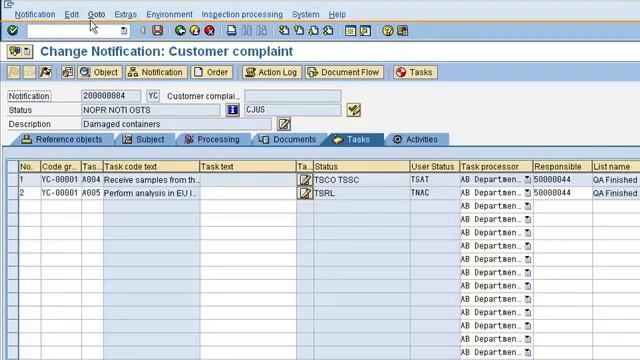The width and height of the screenshot is (640, 360).
Task: Open the Document Flow button
Action: click(x=344, y=72)
